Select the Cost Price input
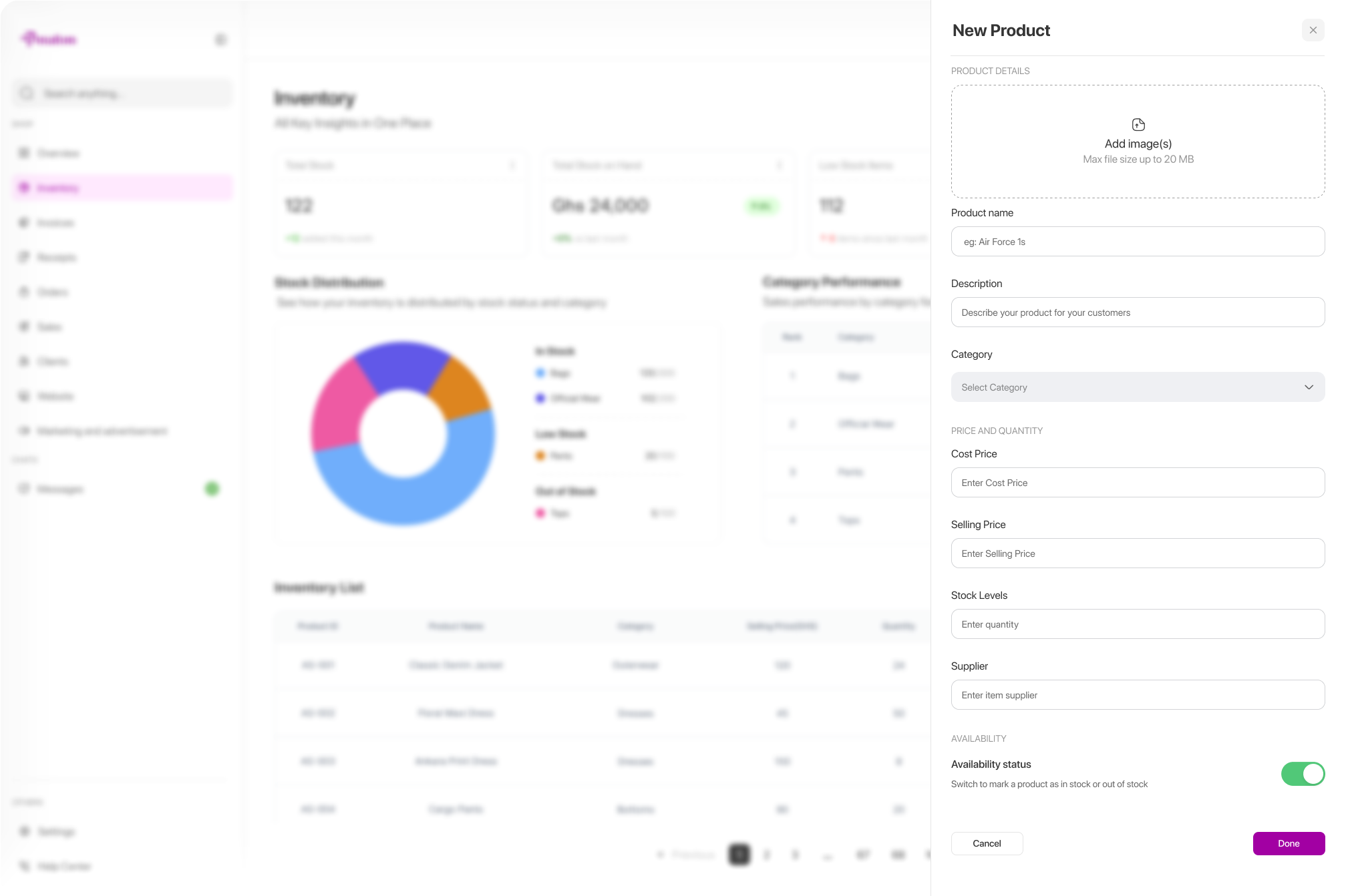Viewport: 1346px width, 896px height. [x=1138, y=483]
